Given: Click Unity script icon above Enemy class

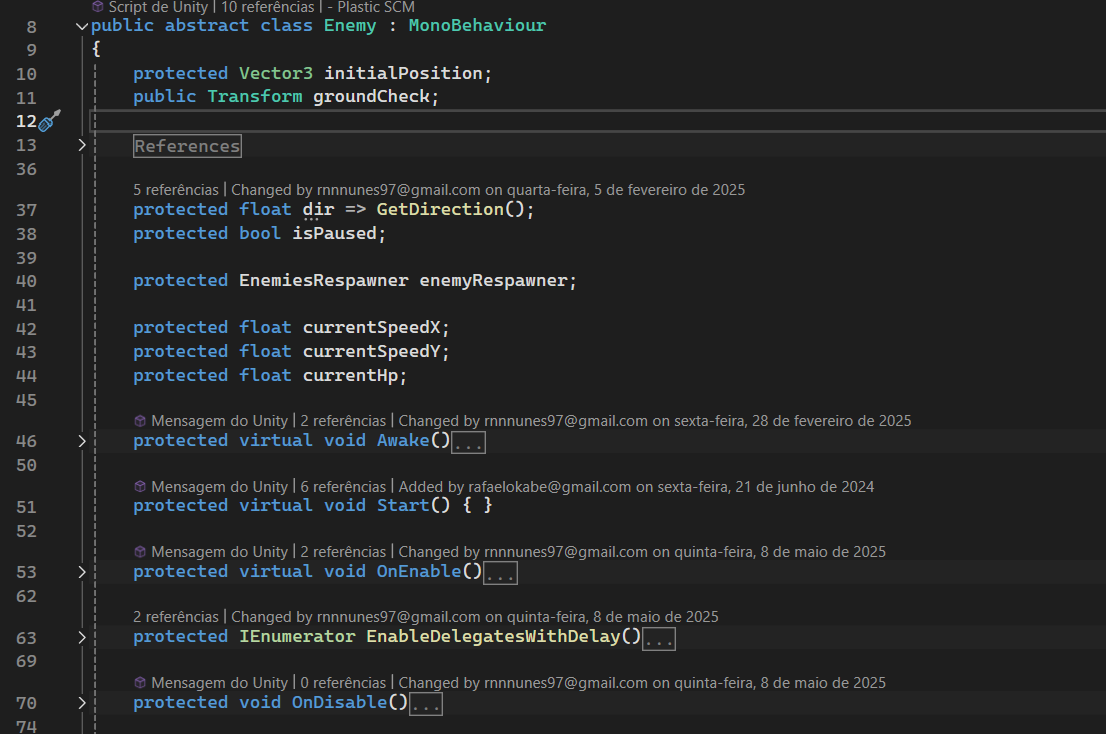Looking at the screenshot, I should click(x=97, y=7).
